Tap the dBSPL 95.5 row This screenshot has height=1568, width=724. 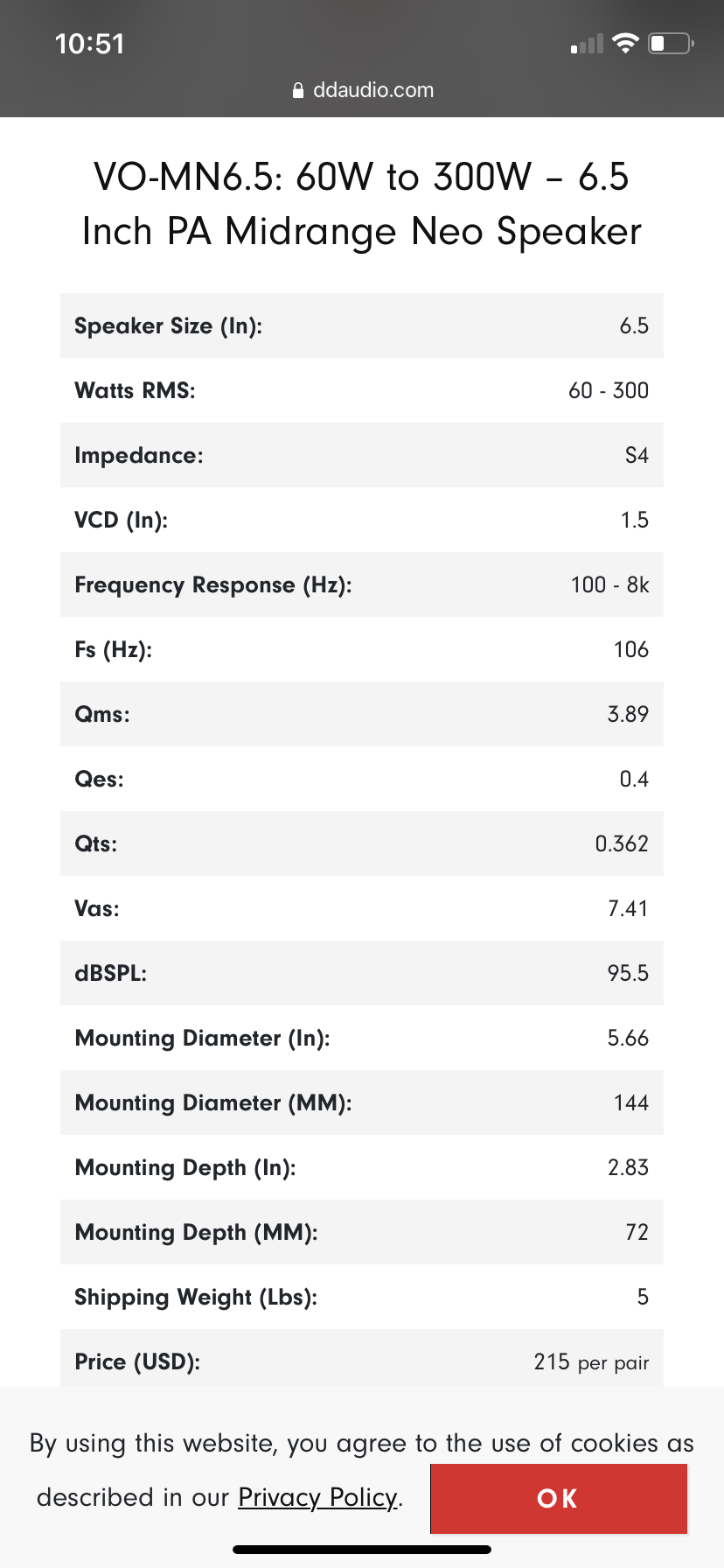pyautogui.click(x=362, y=973)
